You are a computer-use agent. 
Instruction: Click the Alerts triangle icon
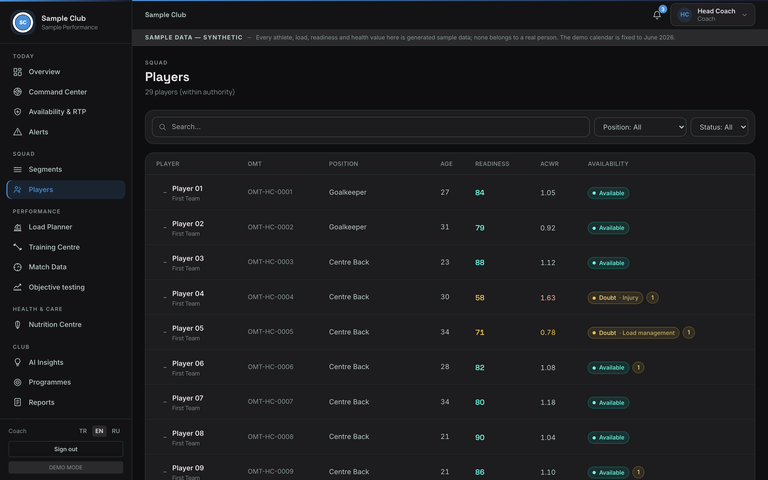tap(18, 132)
